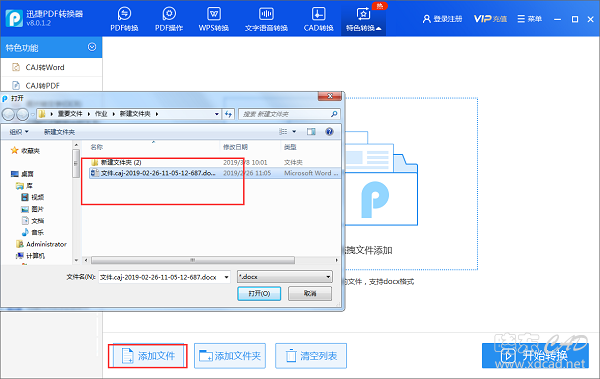Viewport: 600px width, 379px height.
Task: Select CAJ转PDF in sidebar
Action: pos(52,85)
